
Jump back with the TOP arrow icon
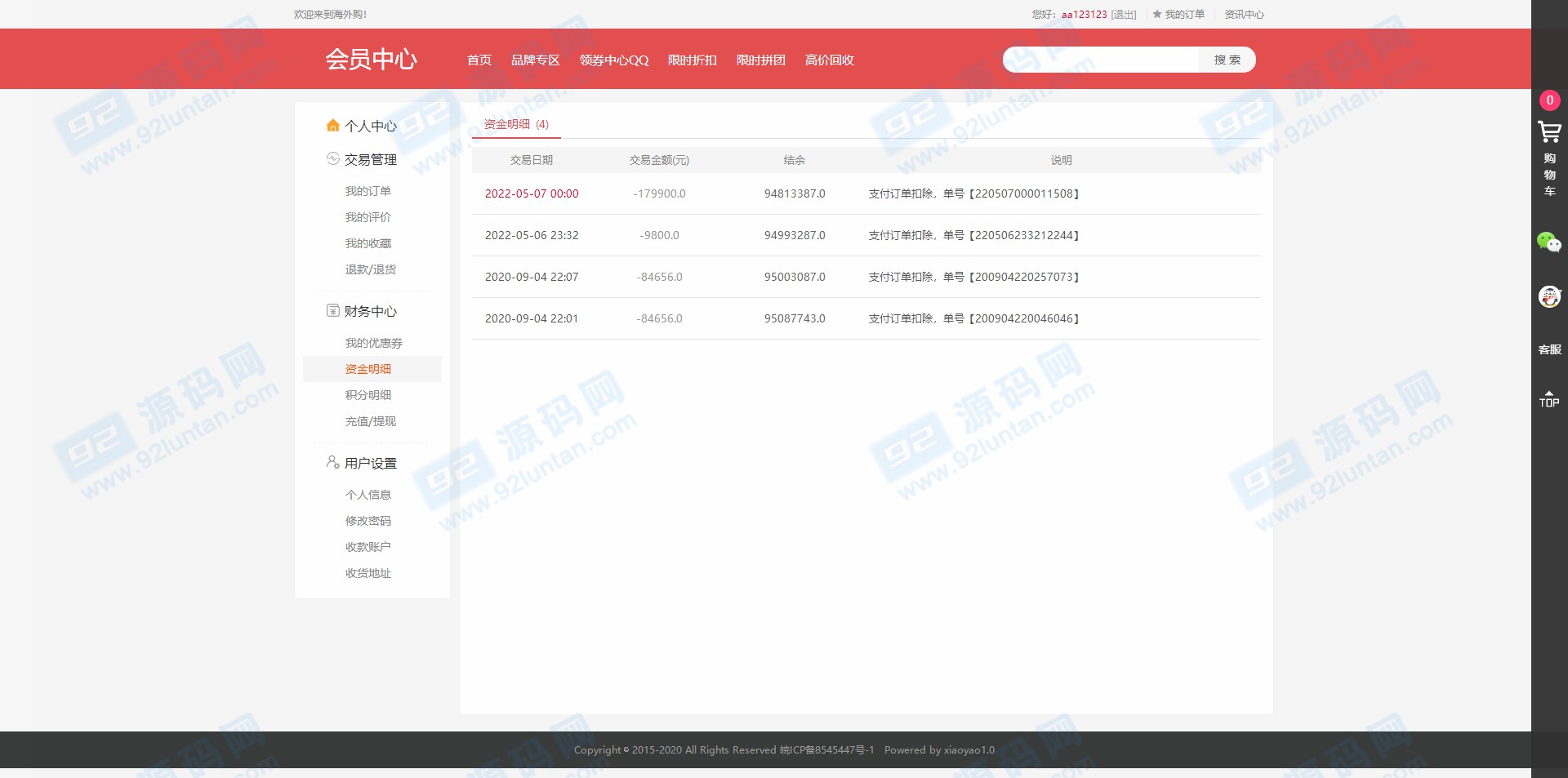click(1549, 398)
